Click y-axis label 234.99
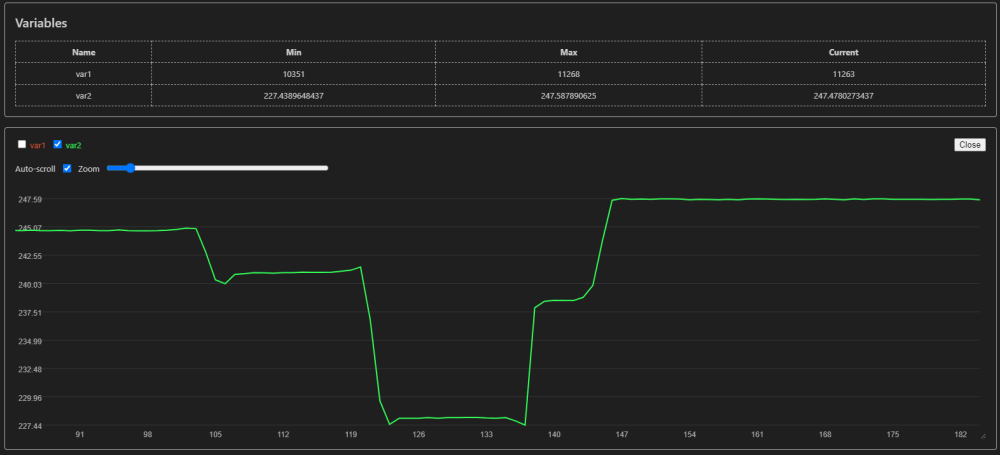Image resolution: width=1000 pixels, height=455 pixels. 30,341
